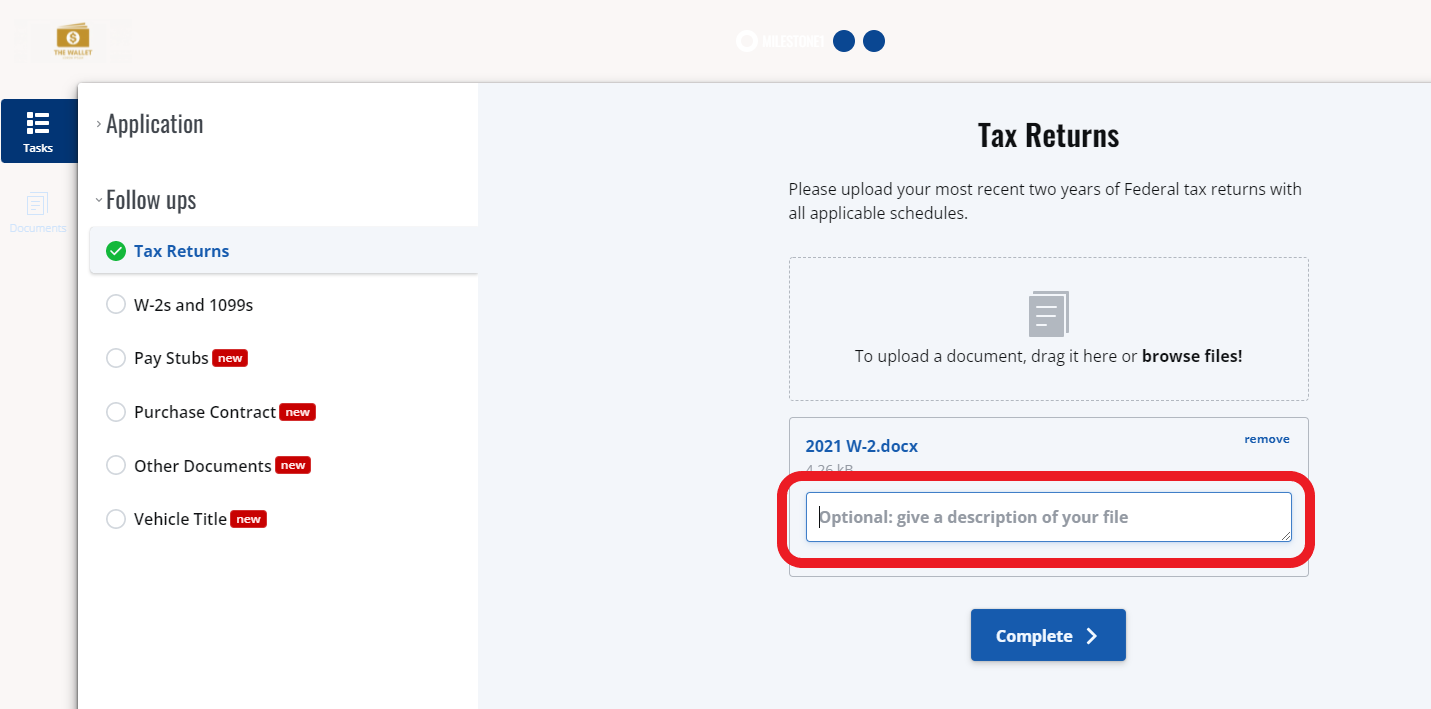The height and width of the screenshot is (709, 1431).
Task: Click the document upload icon
Action: click(1048, 314)
